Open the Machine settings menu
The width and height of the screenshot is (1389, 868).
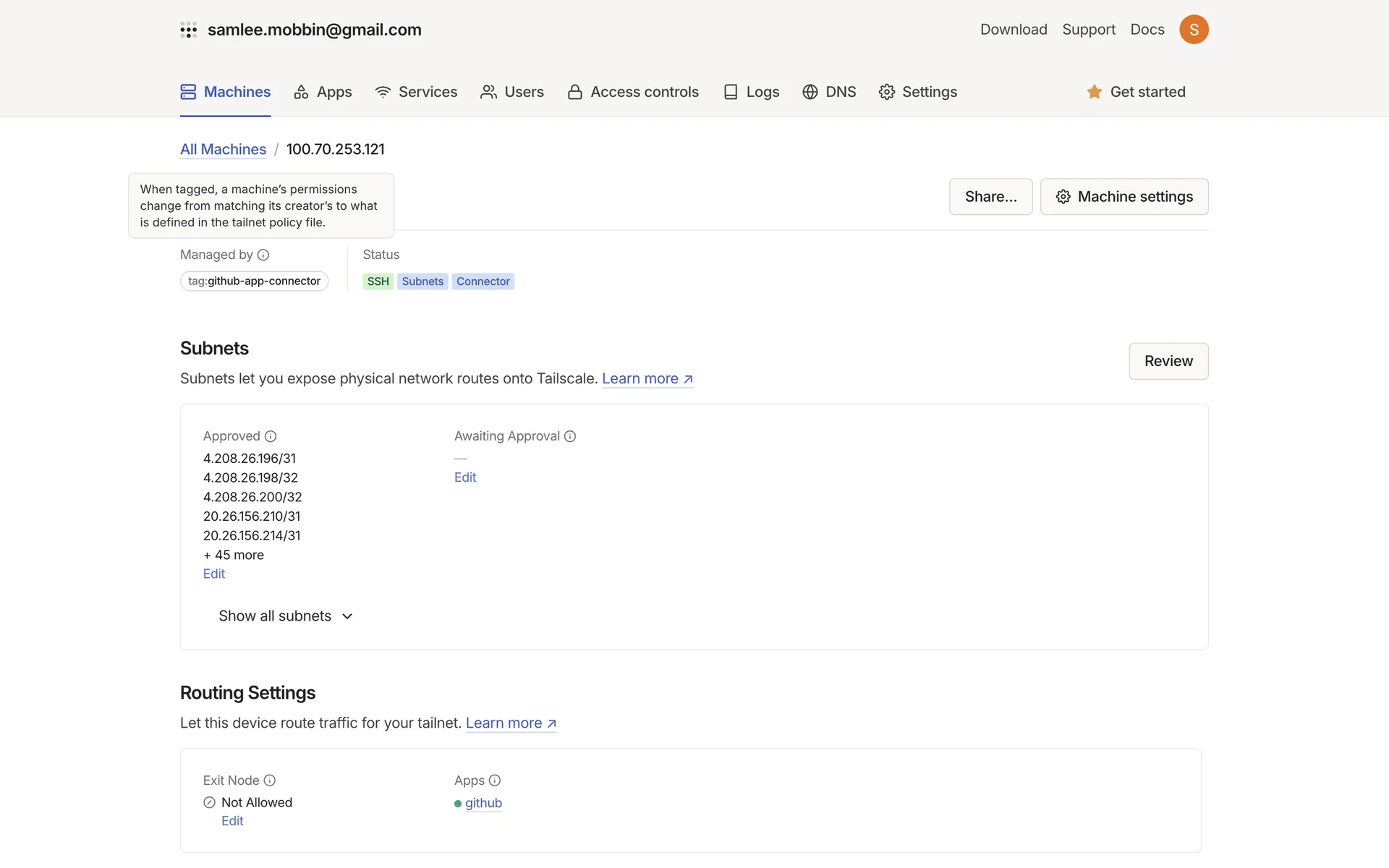point(1123,197)
